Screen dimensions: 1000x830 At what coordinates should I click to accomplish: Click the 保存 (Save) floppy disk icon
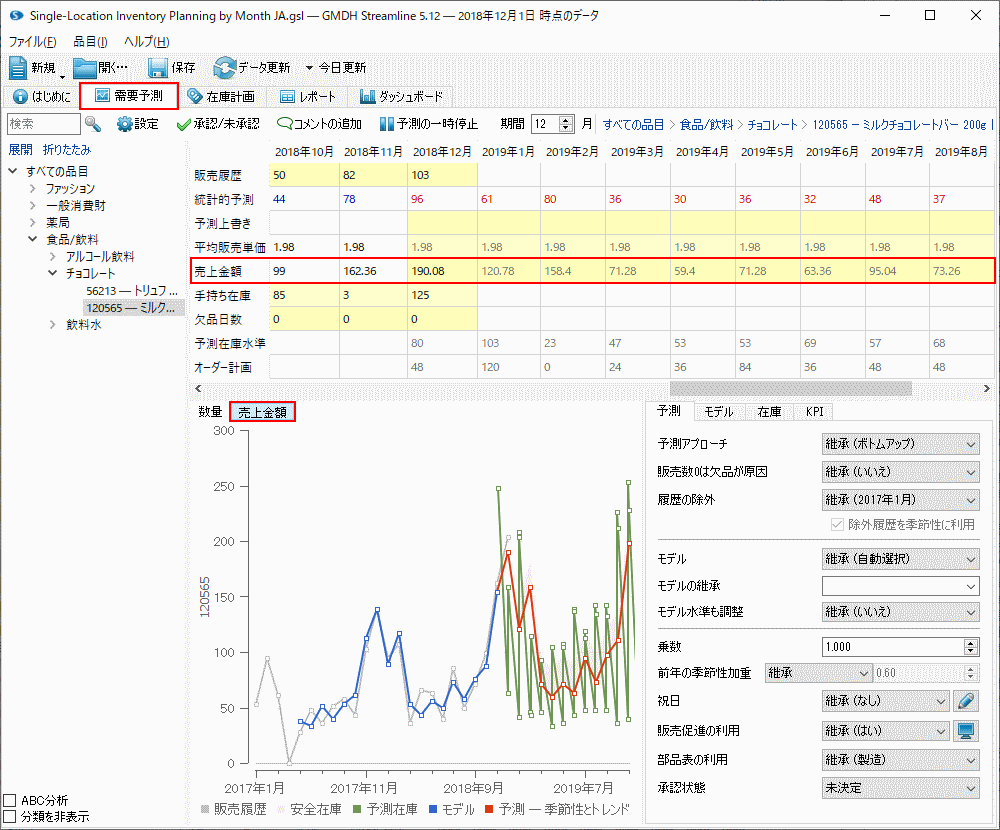pyautogui.click(x=158, y=68)
